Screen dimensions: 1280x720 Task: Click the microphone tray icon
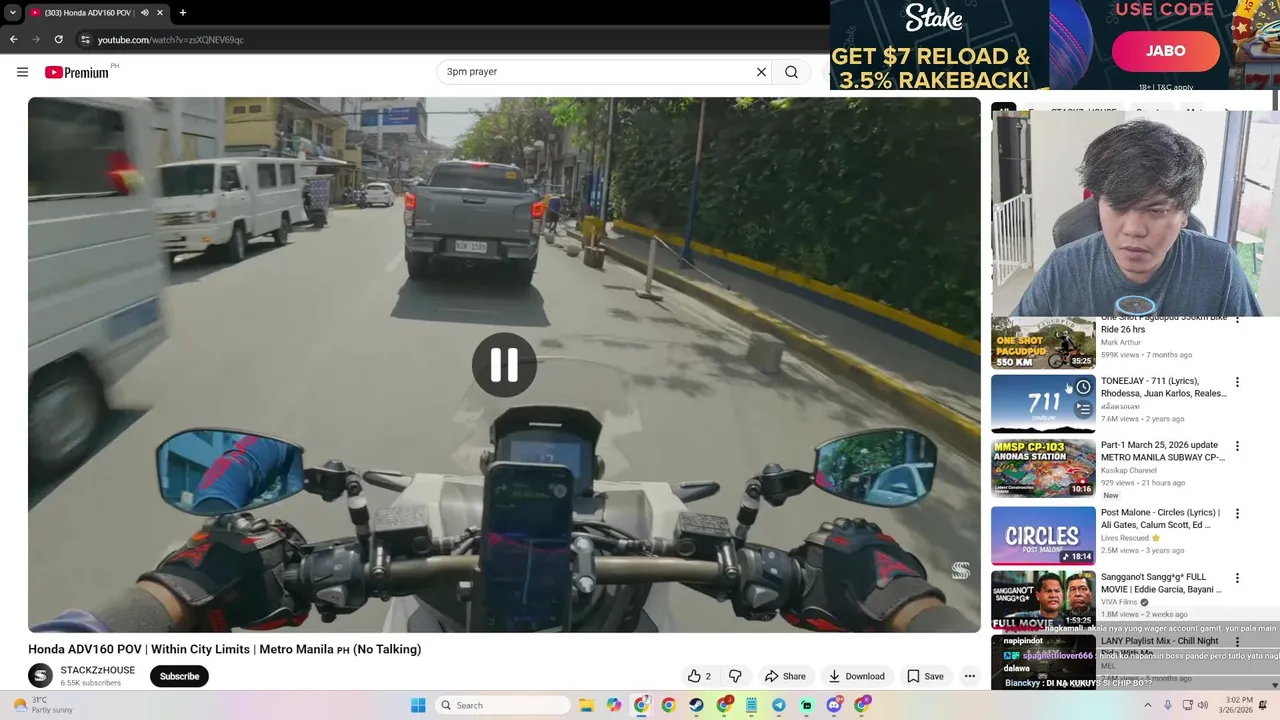pos(1167,705)
